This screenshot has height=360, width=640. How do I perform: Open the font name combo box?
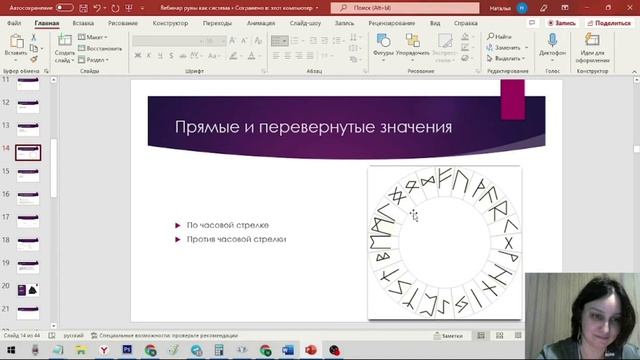[168, 40]
